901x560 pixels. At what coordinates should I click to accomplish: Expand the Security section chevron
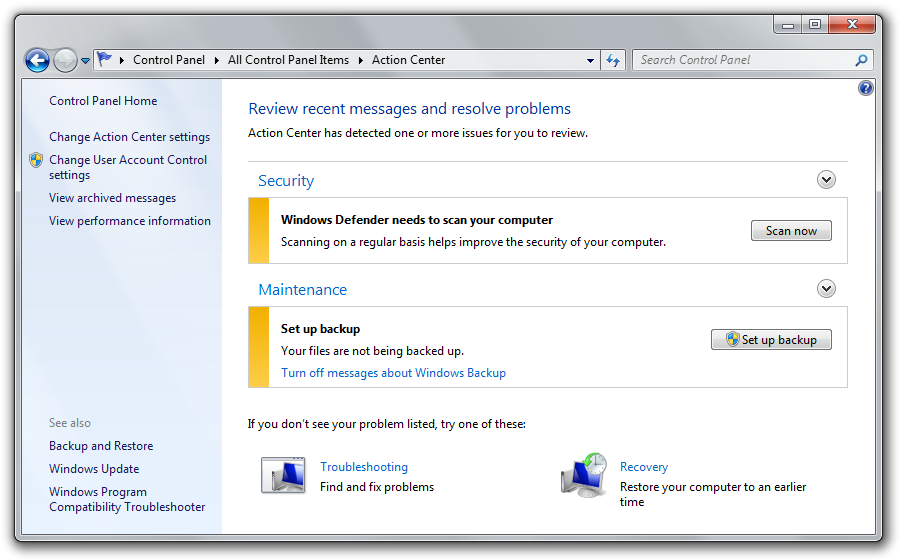point(826,180)
